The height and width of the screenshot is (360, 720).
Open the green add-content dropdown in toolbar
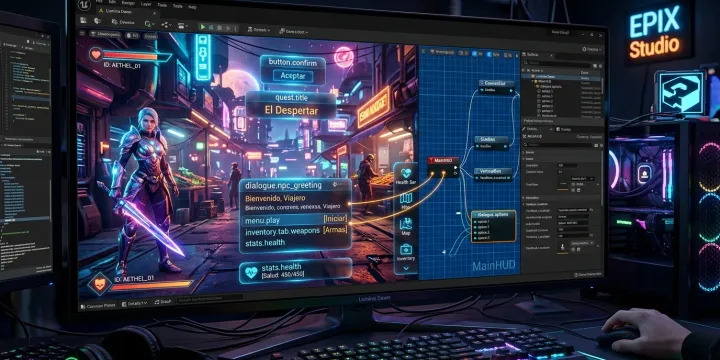150,23
